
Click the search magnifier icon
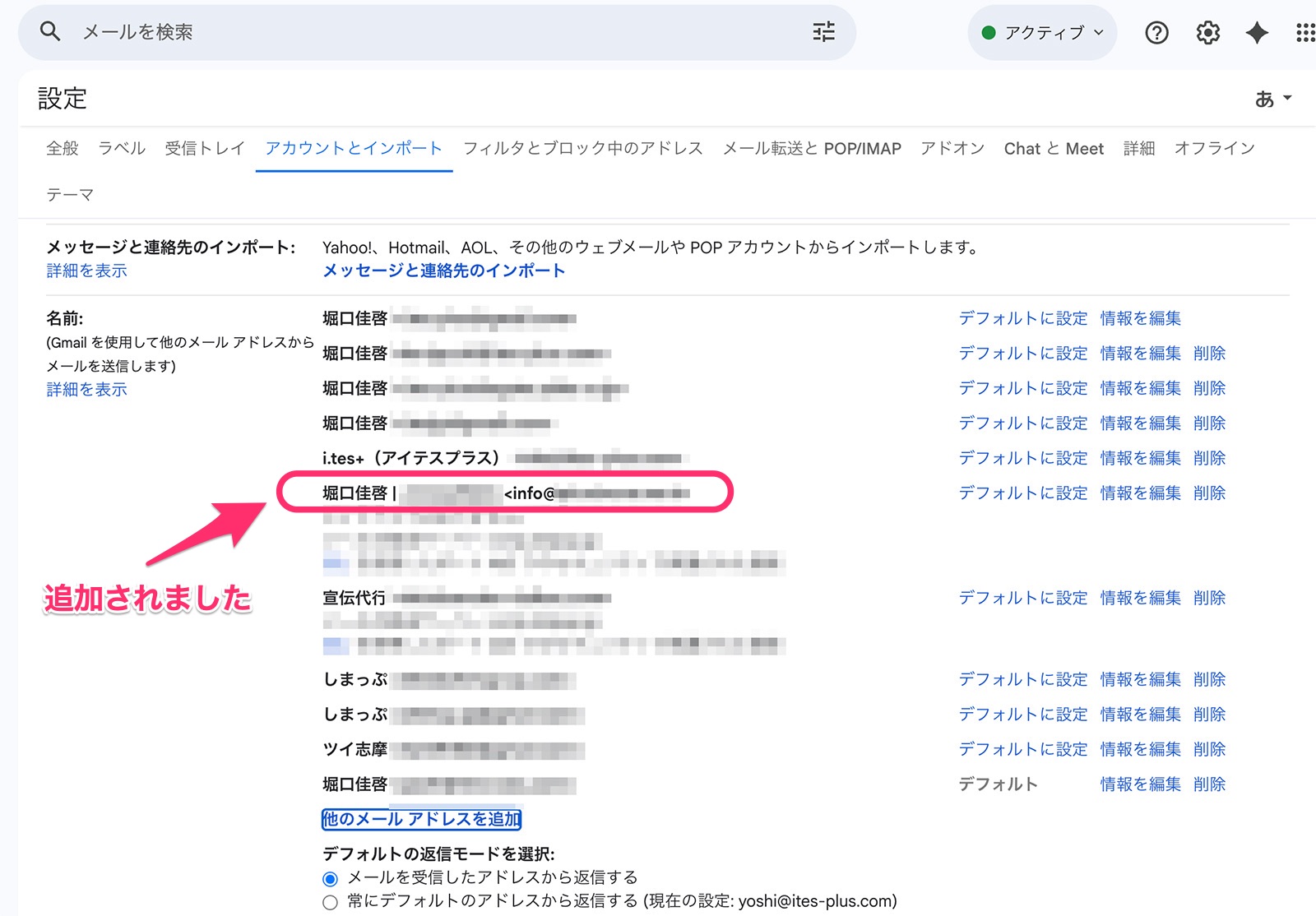pos(50,32)
